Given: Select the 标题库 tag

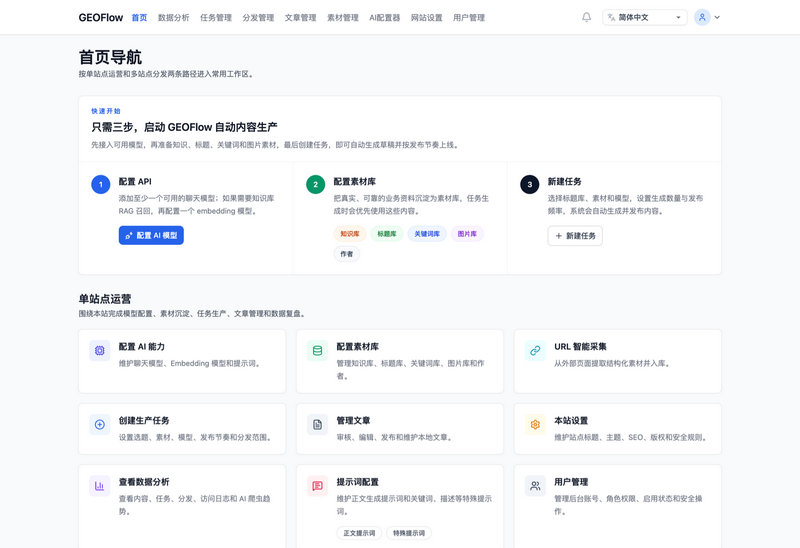Looking at the screenshot, I should [x=387, y=234].
